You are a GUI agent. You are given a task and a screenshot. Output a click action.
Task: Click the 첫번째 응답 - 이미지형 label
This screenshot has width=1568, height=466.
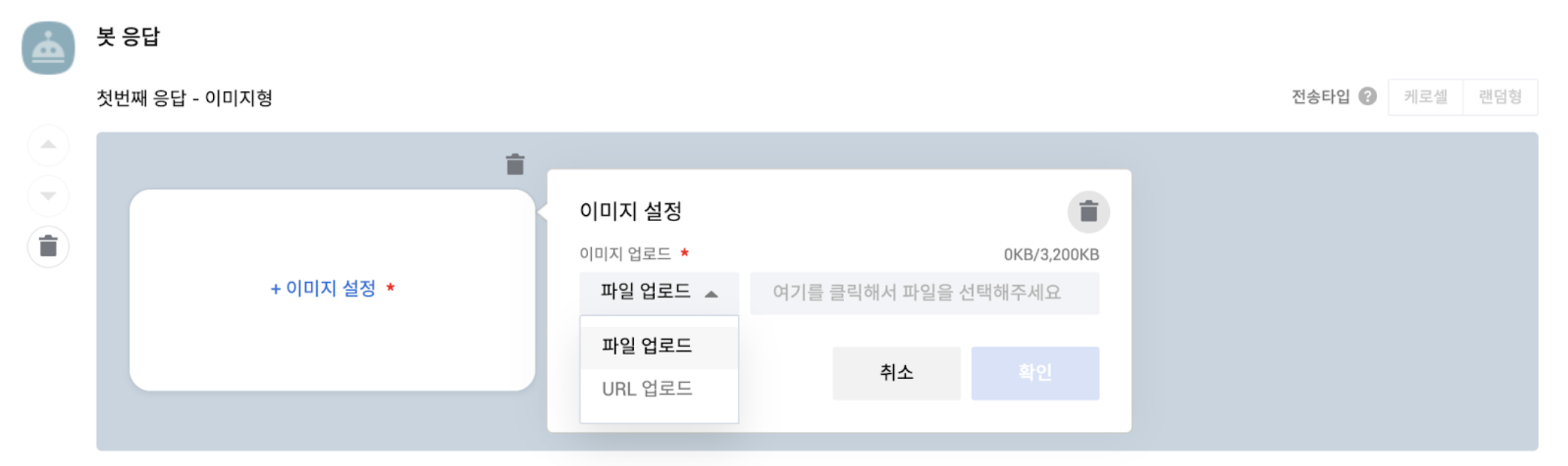point(185,98)
